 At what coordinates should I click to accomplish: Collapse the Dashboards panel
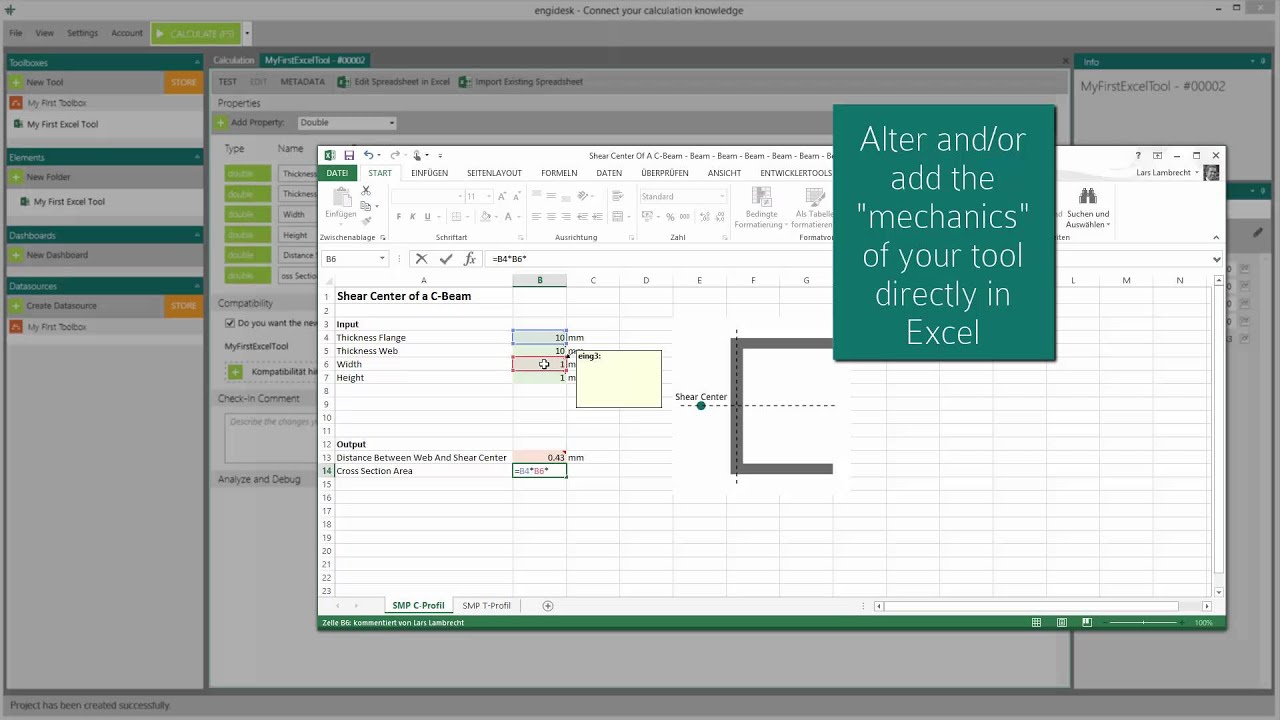(198, 235)
